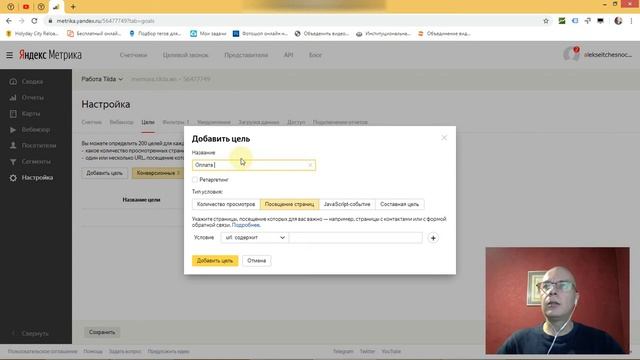This screenshot has width=640, height=360.
Task: Switch to the Вебвизор settings tab
Action: pos(121,122)
